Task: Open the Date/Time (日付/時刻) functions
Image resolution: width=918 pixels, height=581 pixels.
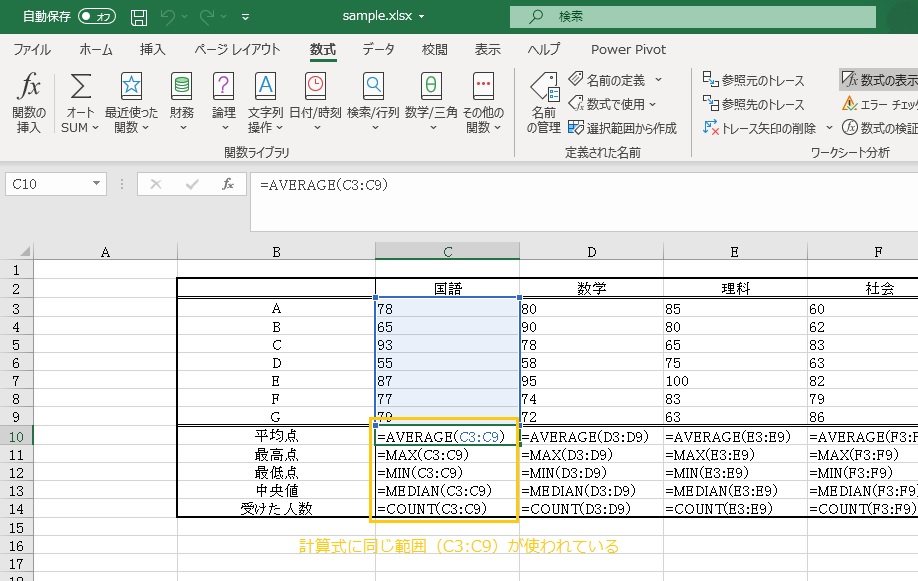Action: 315,102
